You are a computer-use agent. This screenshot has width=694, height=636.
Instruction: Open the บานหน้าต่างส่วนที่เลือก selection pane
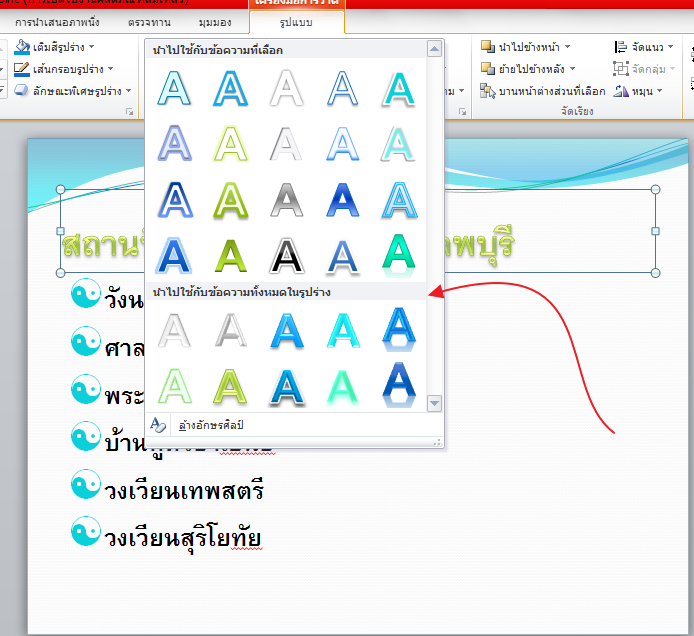pos(543,91)
